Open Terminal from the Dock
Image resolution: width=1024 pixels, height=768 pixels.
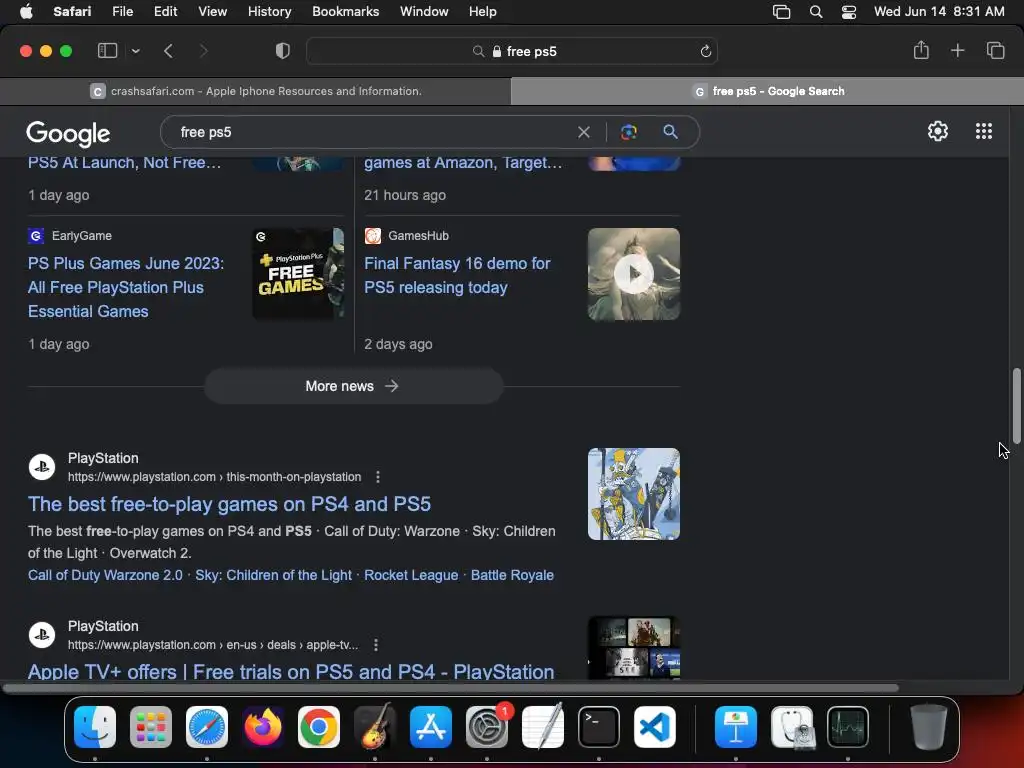[x=599, y=727]
